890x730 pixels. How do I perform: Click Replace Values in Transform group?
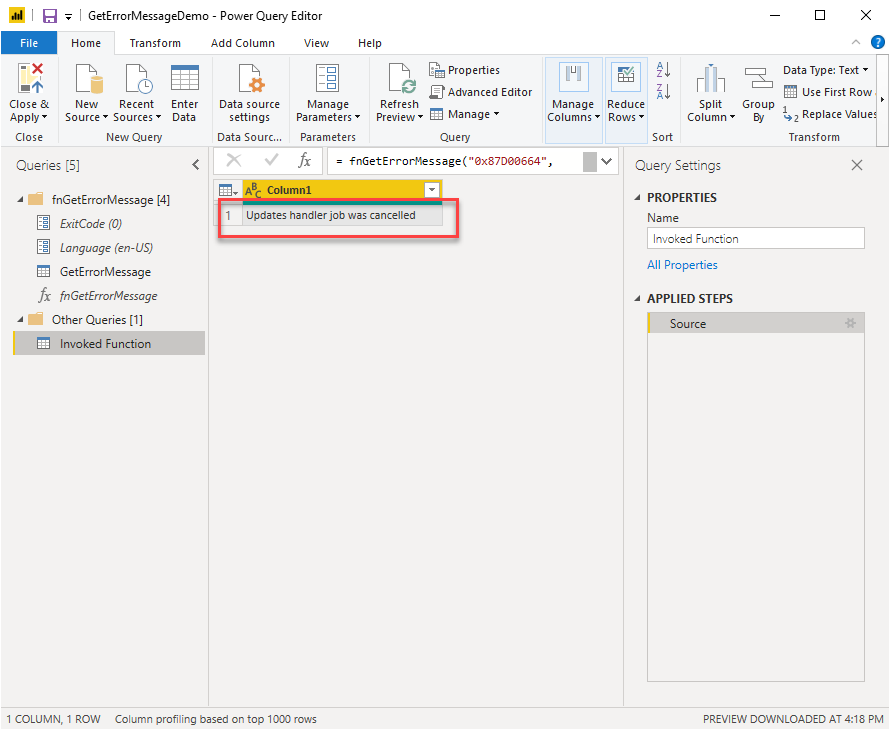point(829,114)
